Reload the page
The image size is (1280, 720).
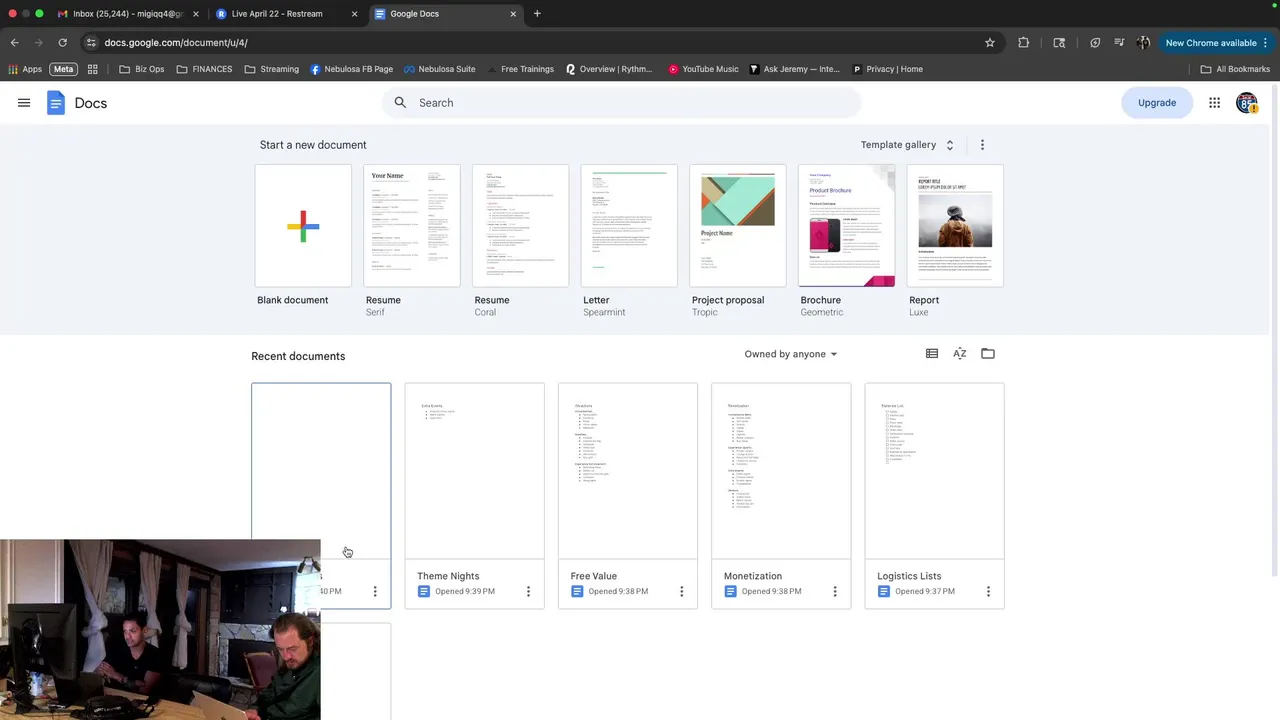(x=62, y=43)
